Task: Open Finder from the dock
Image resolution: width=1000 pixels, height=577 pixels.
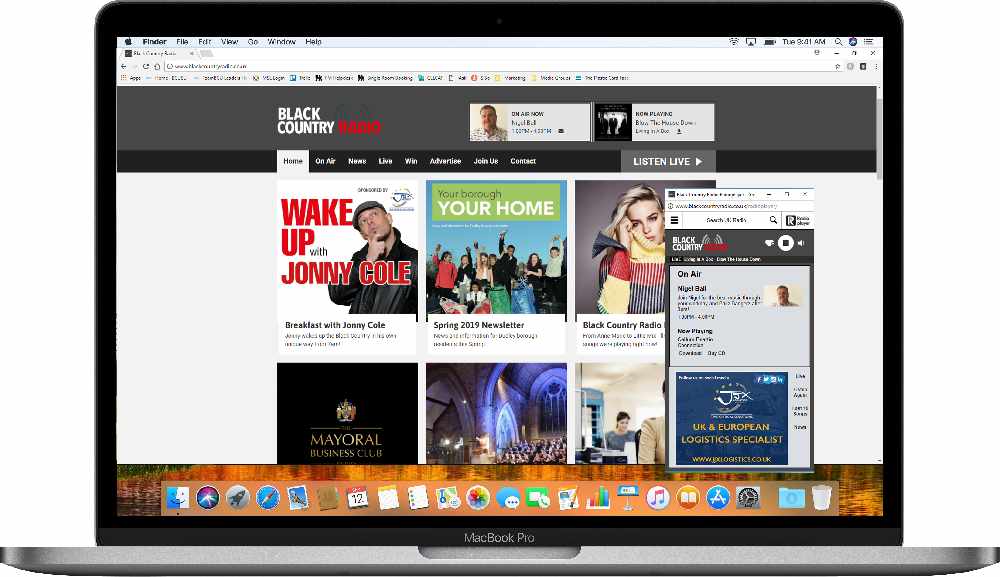Action: pos(177,498)
